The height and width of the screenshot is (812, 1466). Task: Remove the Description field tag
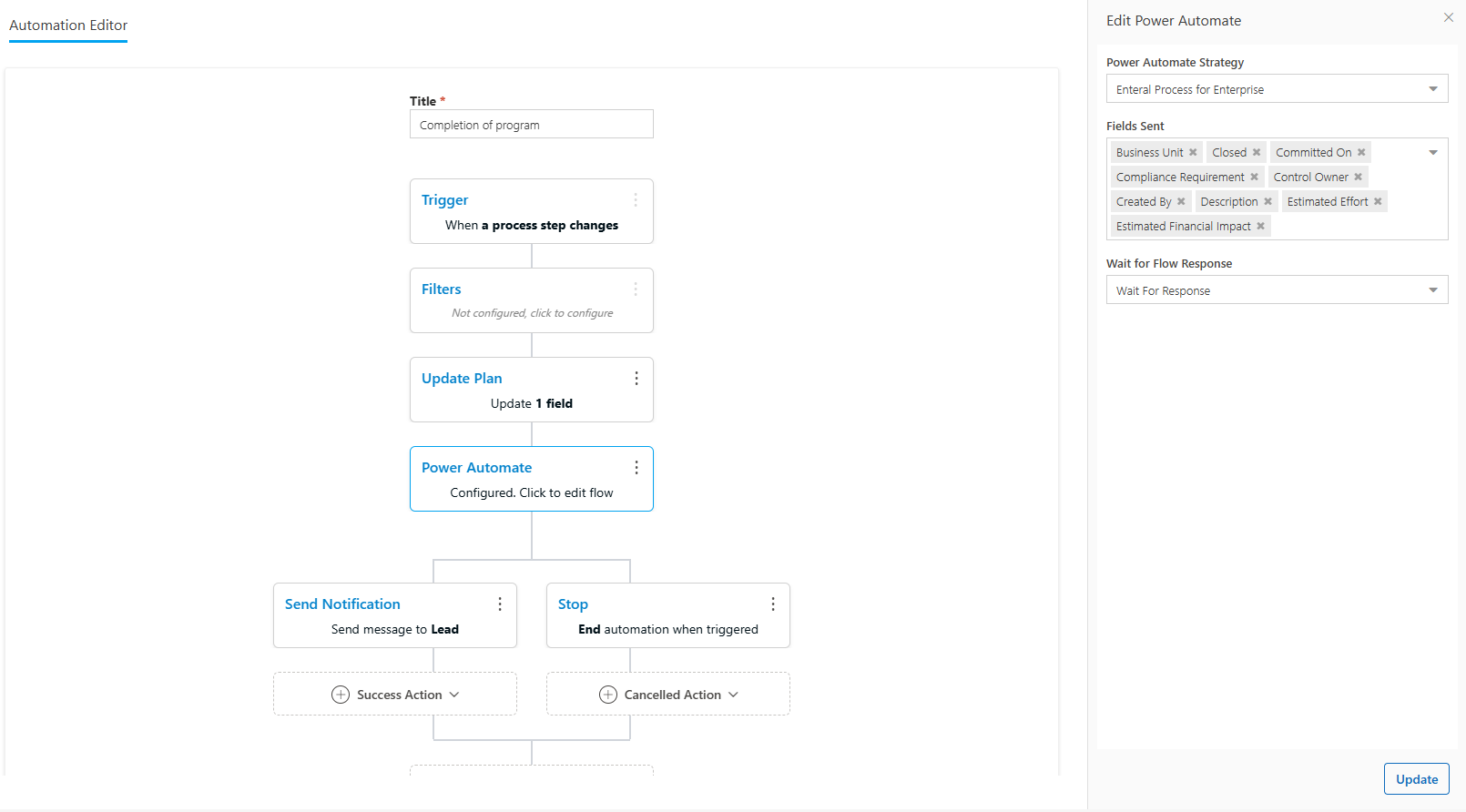point(1267,201)
